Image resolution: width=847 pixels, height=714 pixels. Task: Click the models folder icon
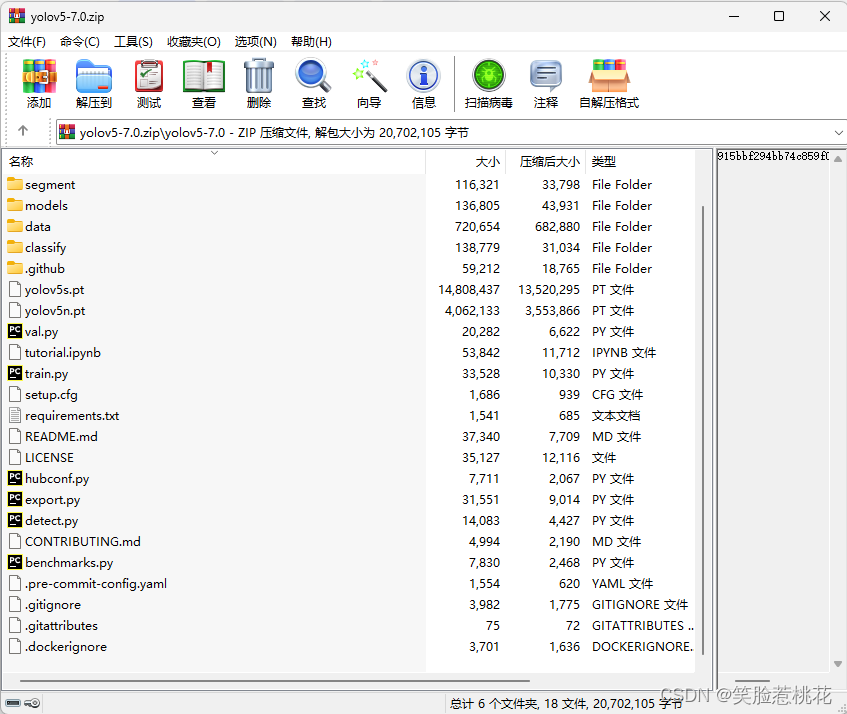click(15, 205)
